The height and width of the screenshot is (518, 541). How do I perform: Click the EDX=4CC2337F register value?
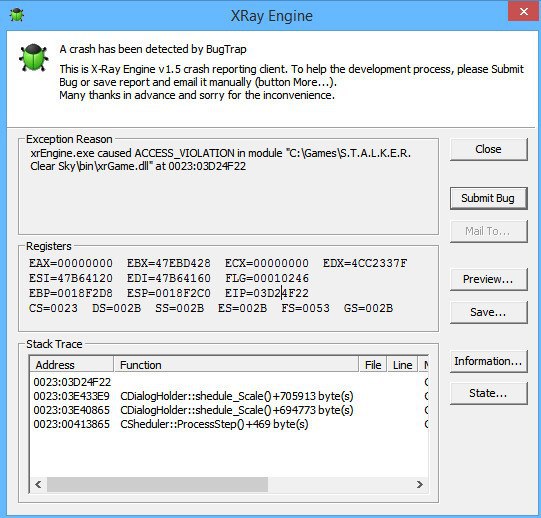(365, 263)
